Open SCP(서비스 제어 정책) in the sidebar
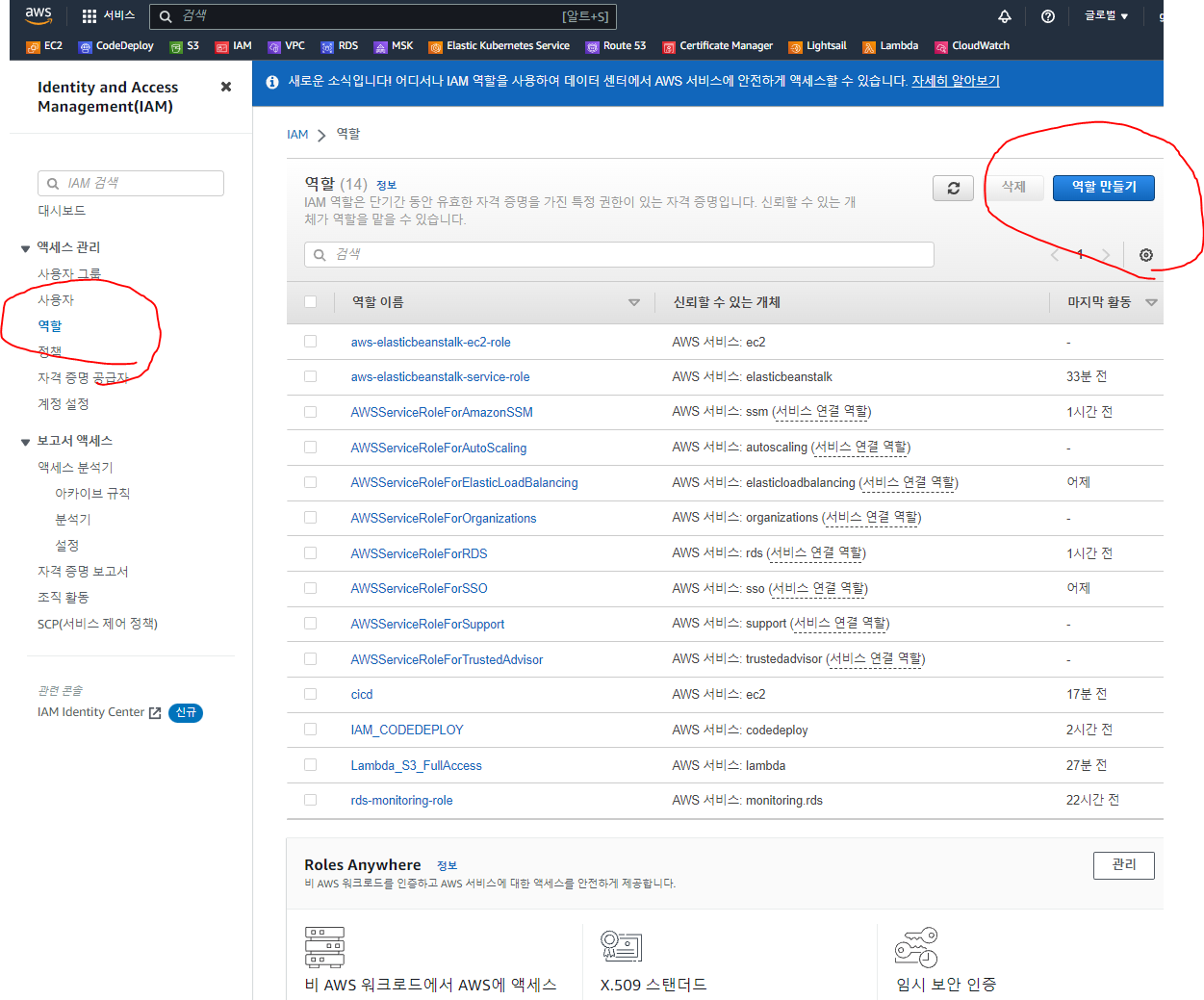The width and height of the screenshot is (1204, 1000). tap(97, 624)
